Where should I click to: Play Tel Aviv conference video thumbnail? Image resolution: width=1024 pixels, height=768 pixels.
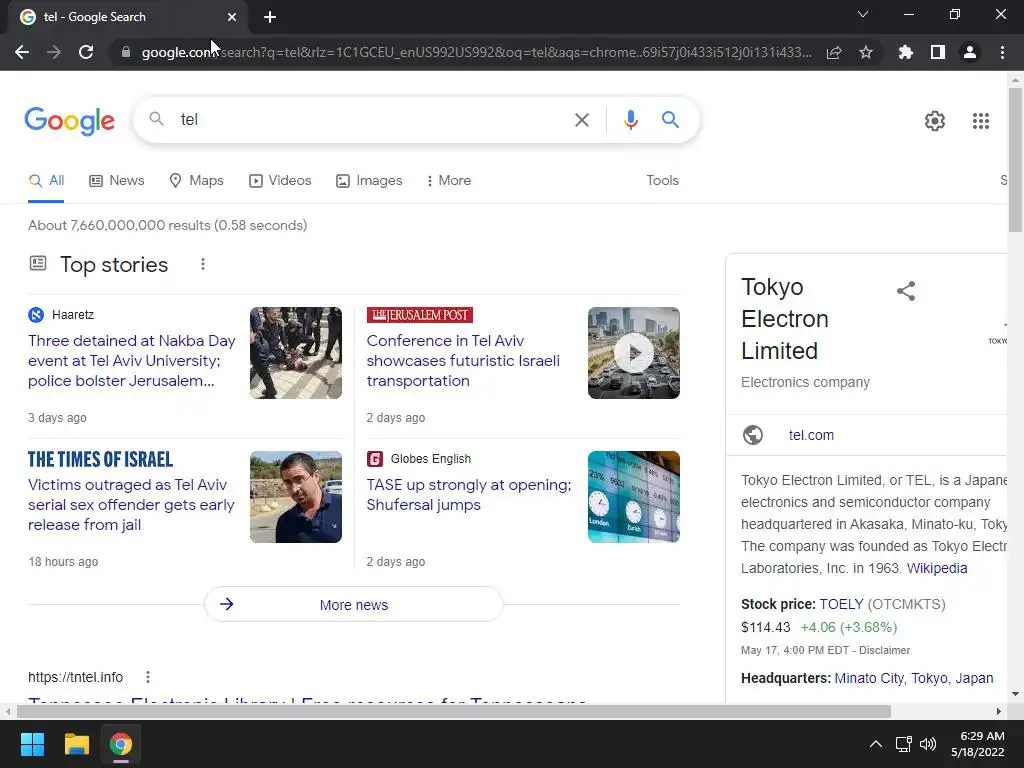pyautogui.click(x=633, y=353)
